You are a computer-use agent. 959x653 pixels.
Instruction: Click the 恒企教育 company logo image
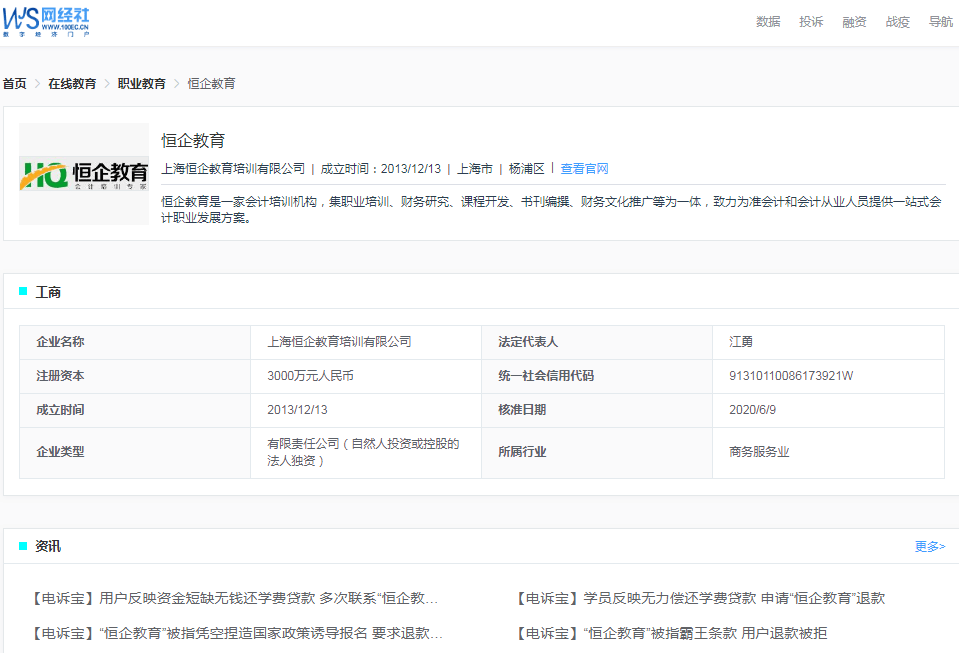[84, 174]
